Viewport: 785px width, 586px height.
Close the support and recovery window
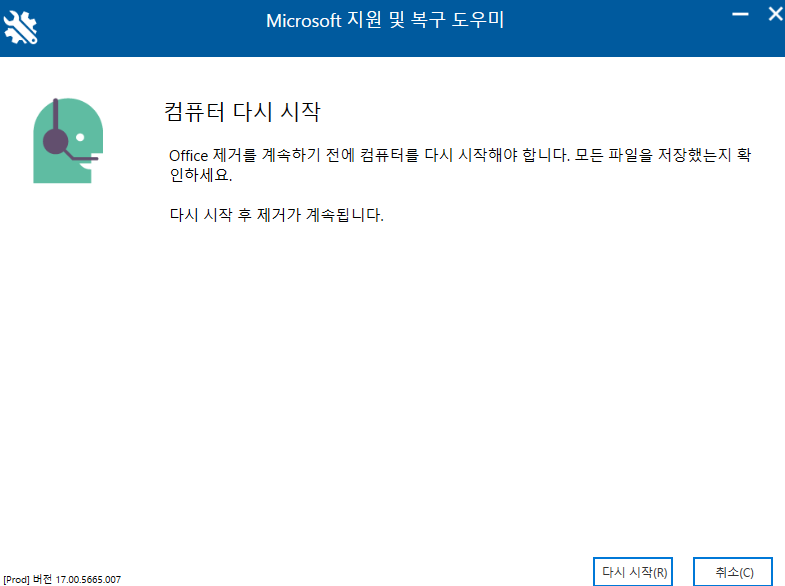click(775, 14)
